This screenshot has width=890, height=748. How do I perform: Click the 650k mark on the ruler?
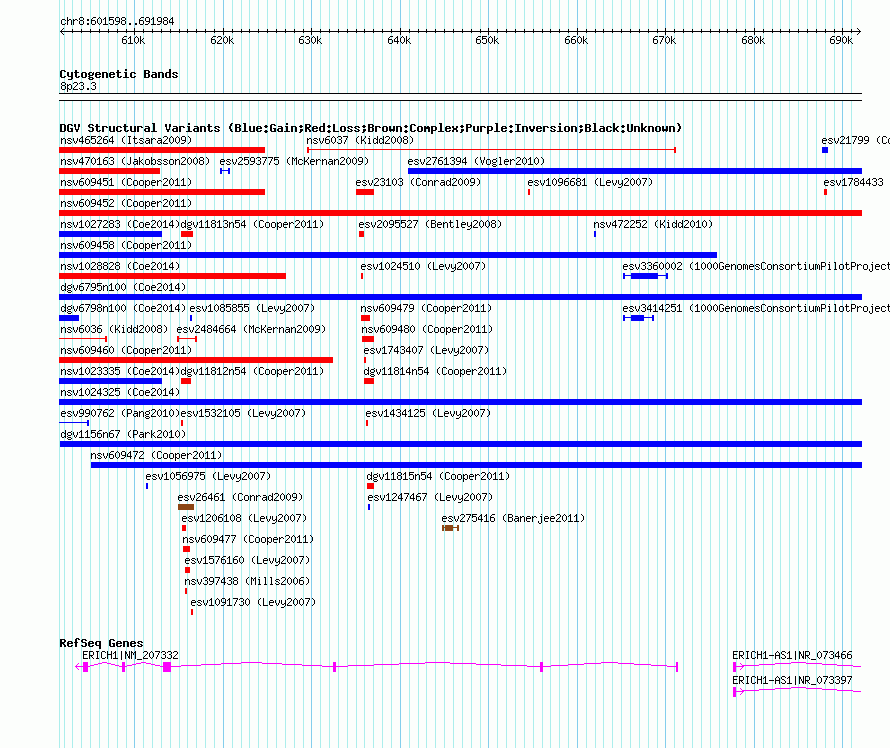click(487, 40)
